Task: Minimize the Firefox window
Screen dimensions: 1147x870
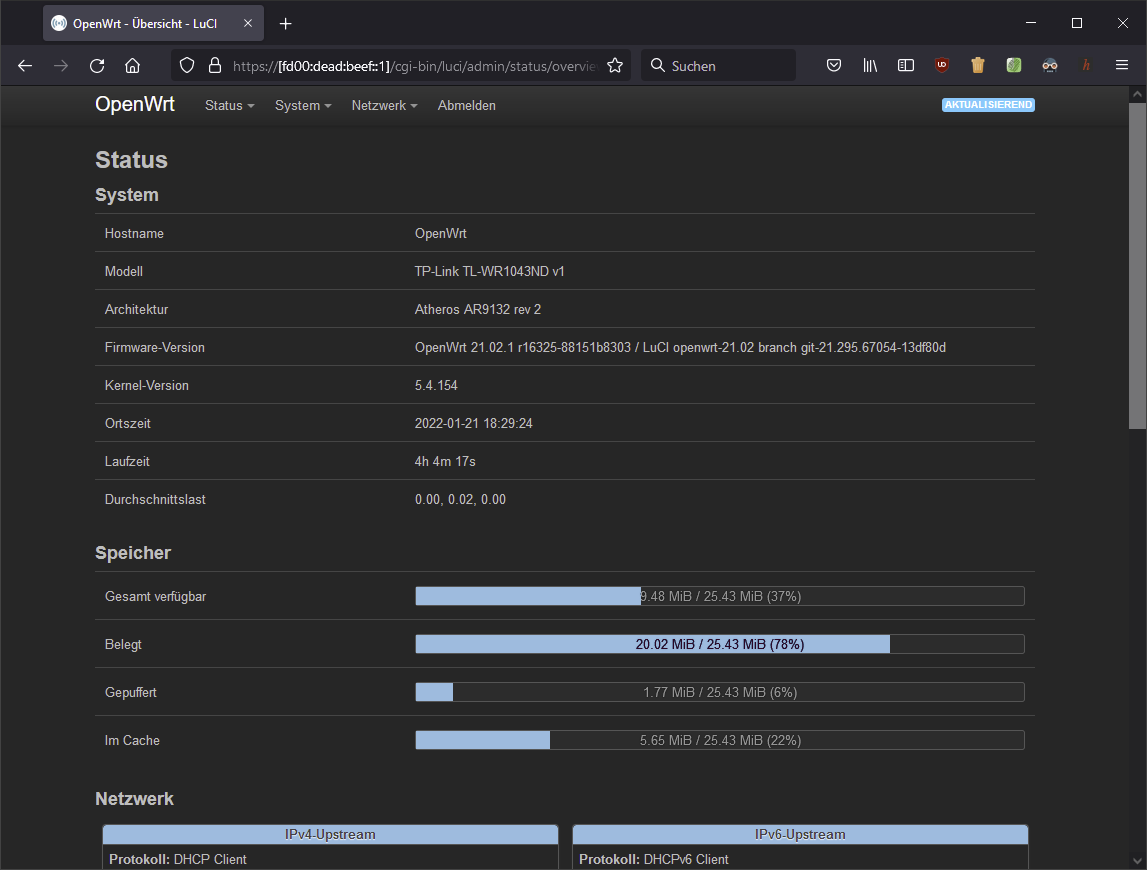Action: 1031,23
